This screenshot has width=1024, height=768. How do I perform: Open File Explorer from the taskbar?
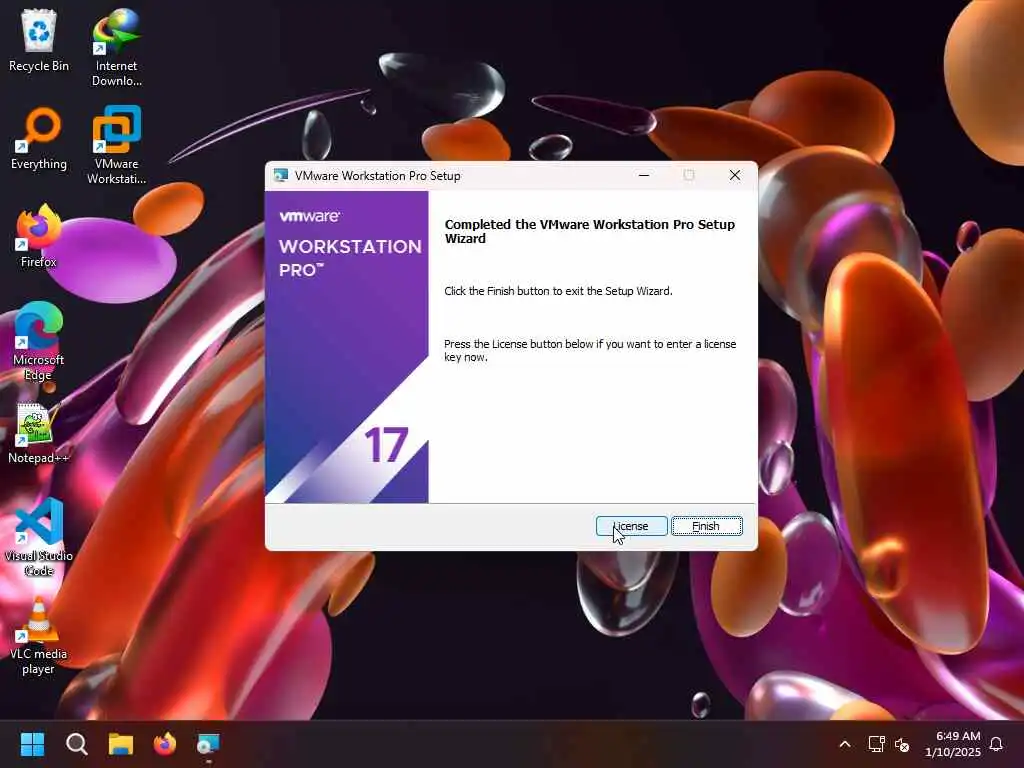121,744
